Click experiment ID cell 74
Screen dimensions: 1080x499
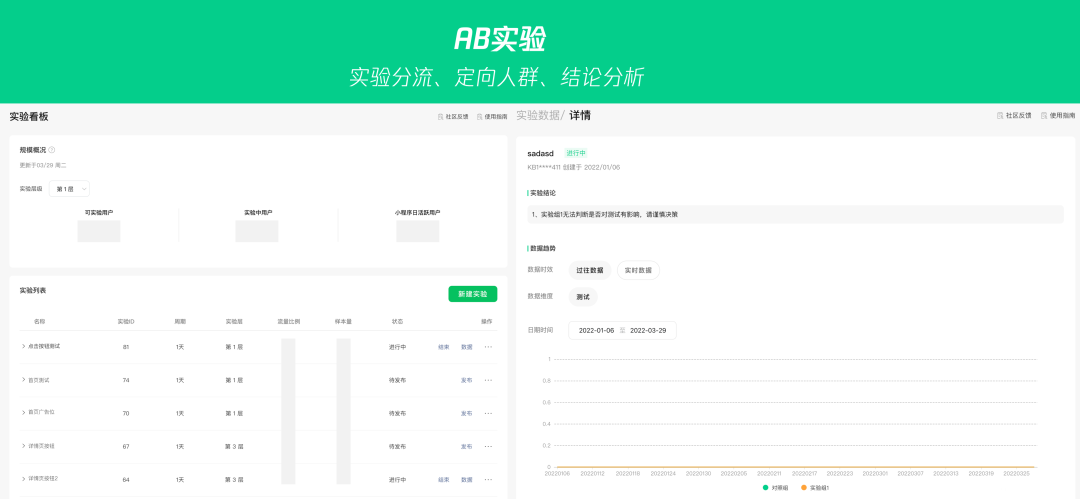[x=125, y=380]
